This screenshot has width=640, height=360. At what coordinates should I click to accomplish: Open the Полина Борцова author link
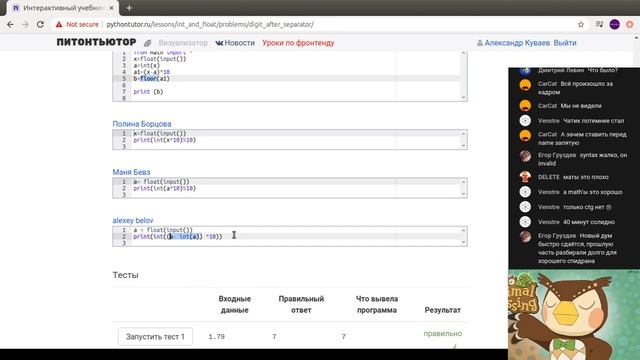tap(142, 124)
